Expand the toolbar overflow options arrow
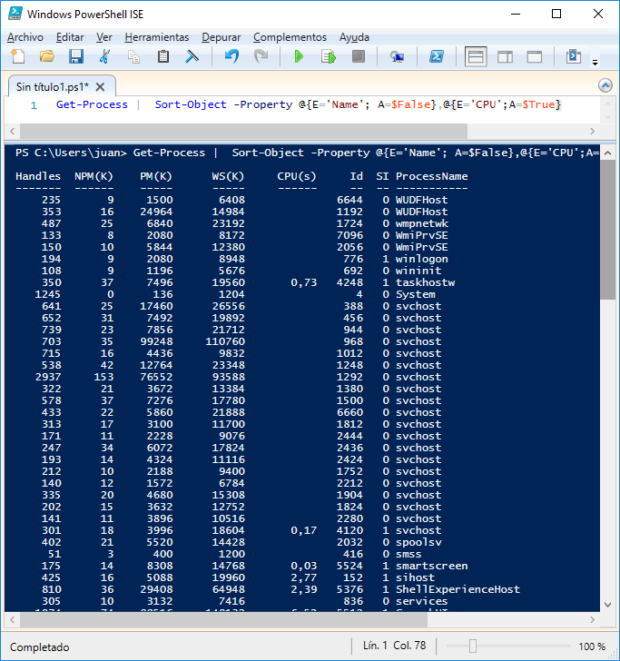This screenshot has width=620, height=661. pos(593,62)
